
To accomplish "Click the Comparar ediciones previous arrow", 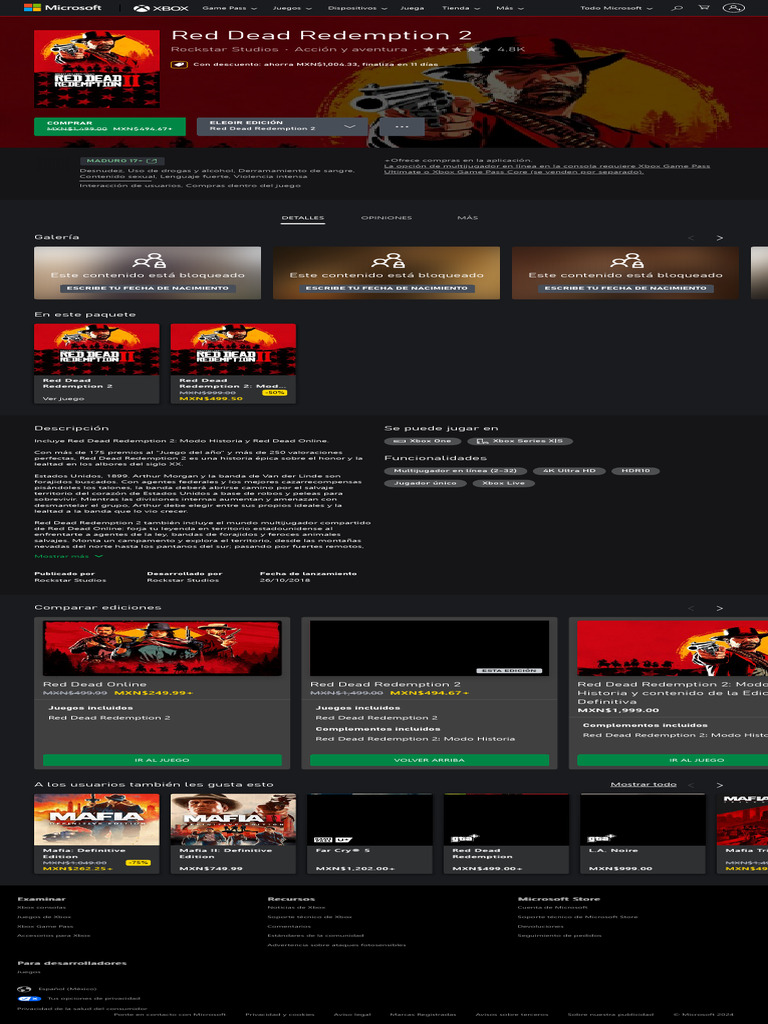I will (691, 609).
